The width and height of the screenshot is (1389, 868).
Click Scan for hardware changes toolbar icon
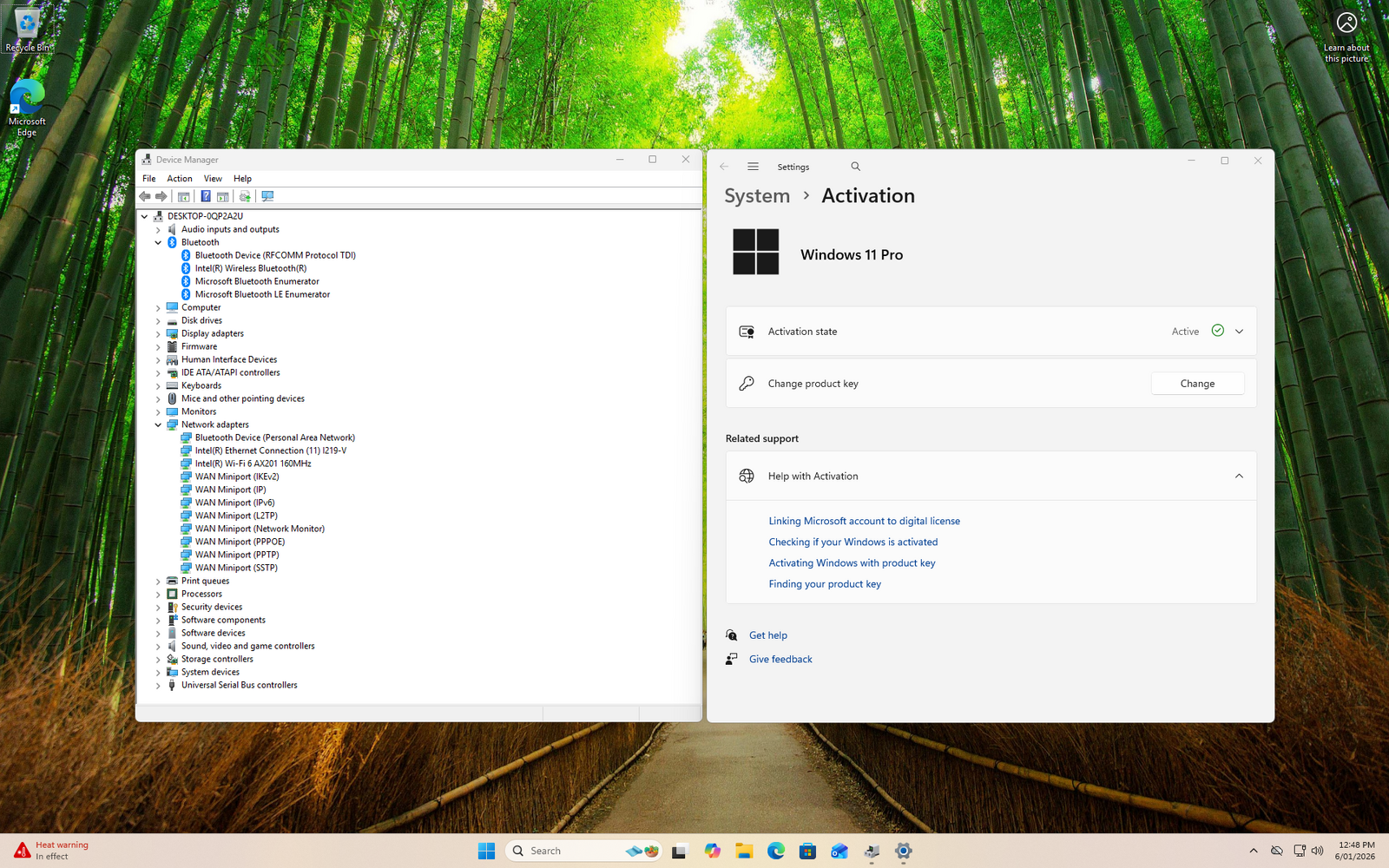[x=267, y=196]
